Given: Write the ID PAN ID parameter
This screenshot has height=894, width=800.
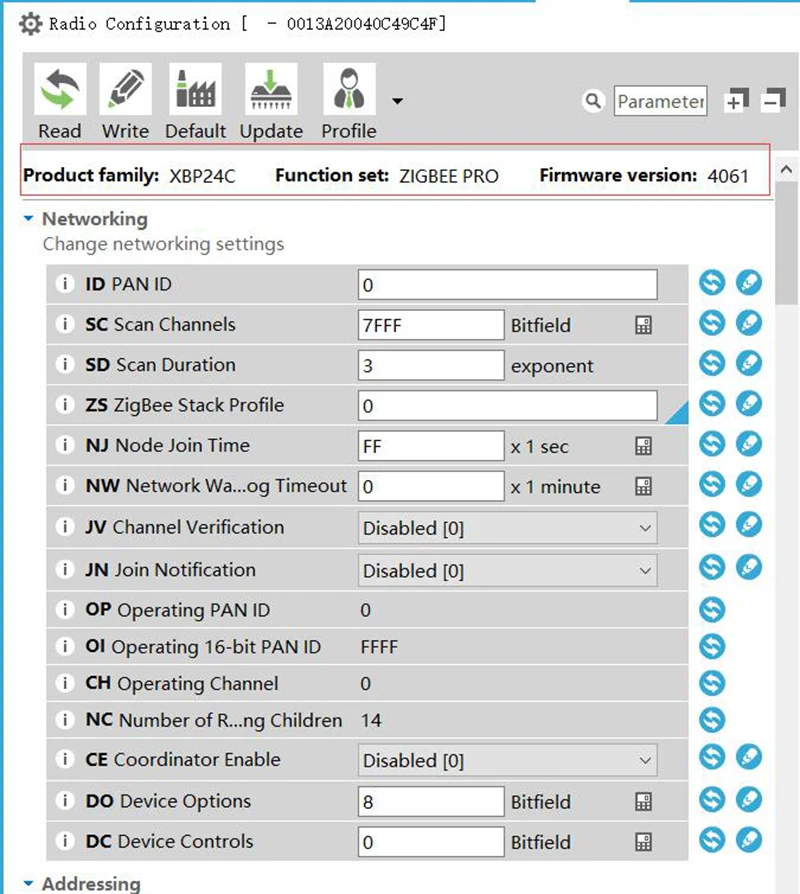Looking at the screenshot, I should coord(749,282).
